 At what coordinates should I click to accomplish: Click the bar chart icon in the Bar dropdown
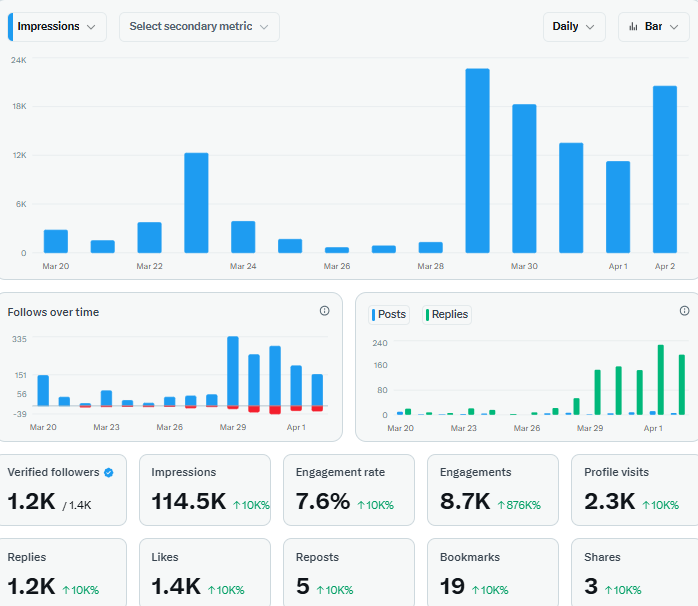pyautogui.click(x=633, y=27)
